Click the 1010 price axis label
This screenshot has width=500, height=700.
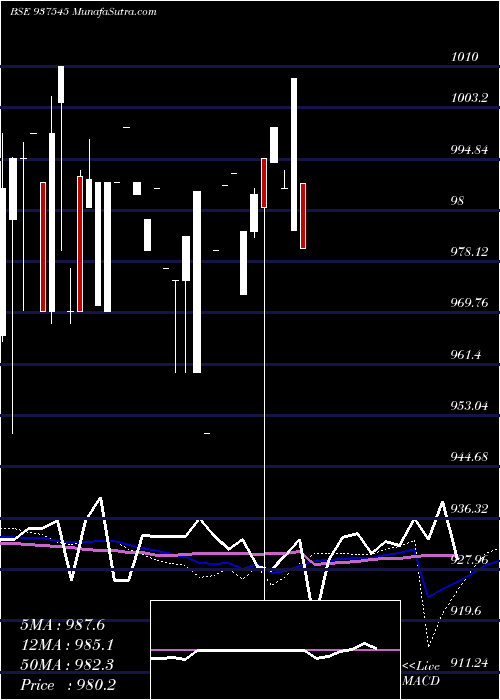[465, 57]
